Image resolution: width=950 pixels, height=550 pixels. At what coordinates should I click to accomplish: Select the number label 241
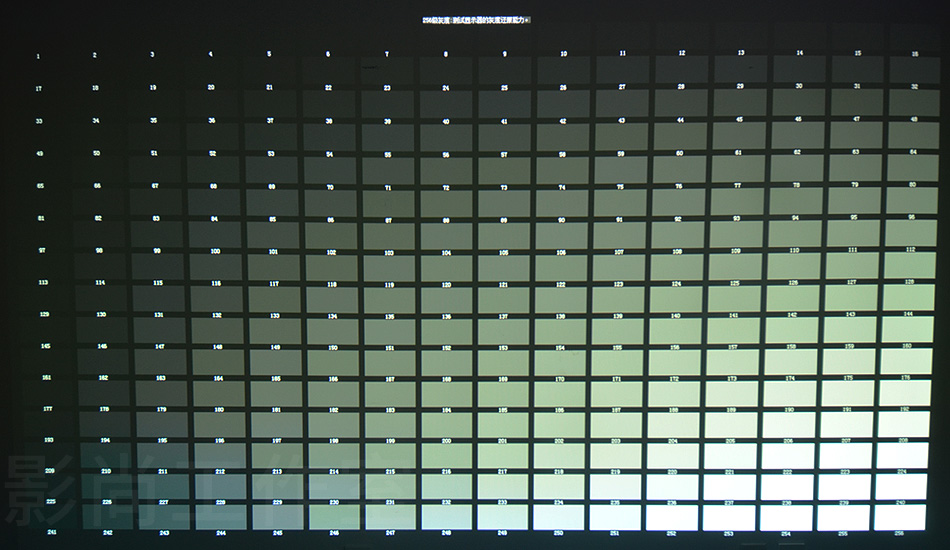pos(51,532)
